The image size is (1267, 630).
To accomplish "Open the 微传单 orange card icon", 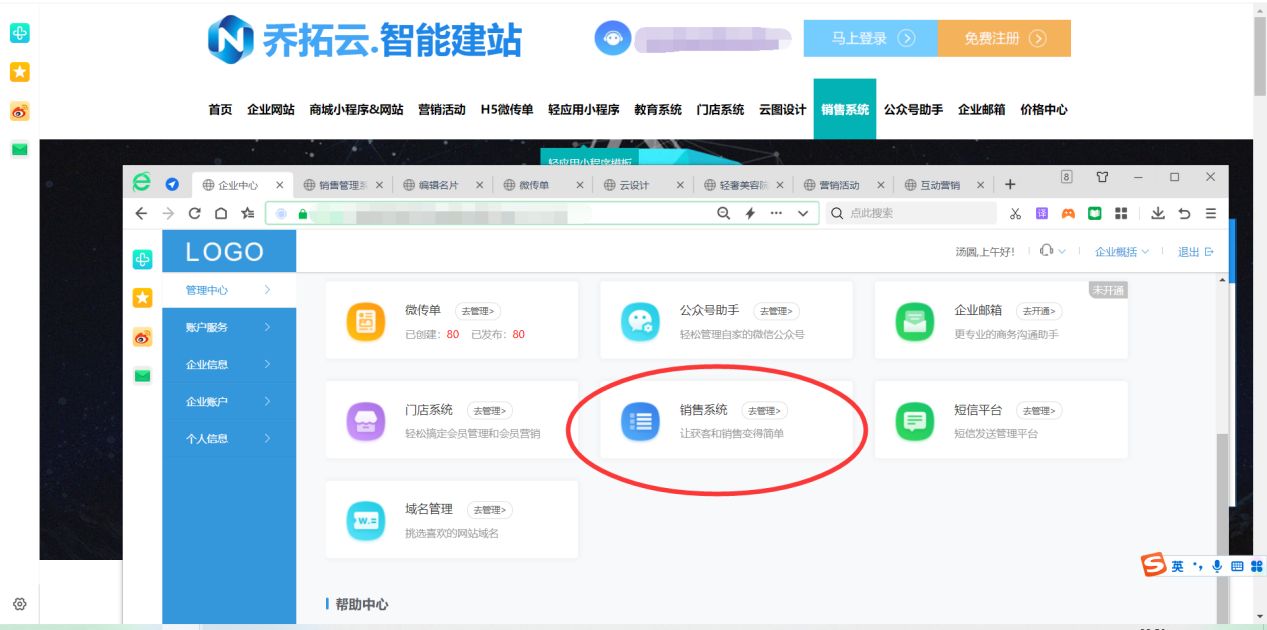I will [x=365, y=321].
